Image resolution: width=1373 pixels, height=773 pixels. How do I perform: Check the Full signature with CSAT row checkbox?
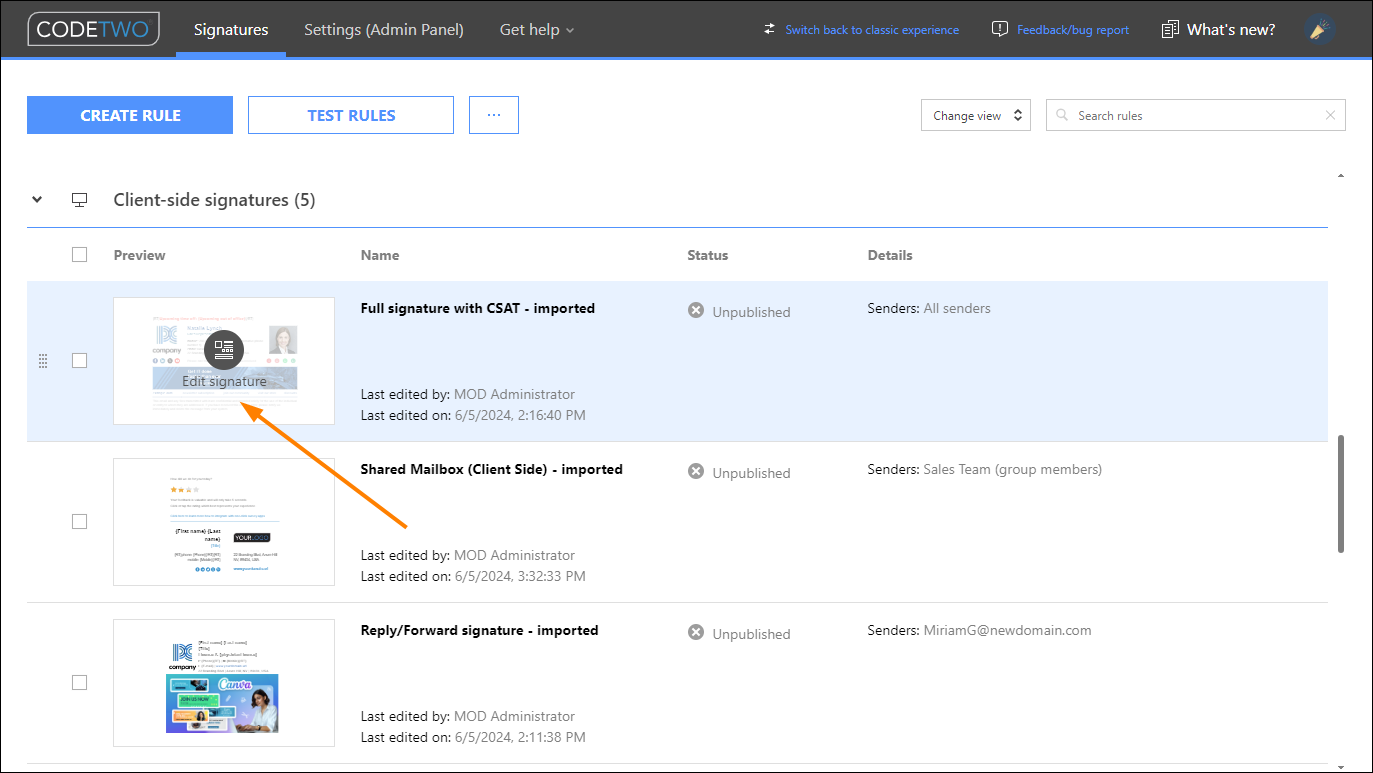80,361
